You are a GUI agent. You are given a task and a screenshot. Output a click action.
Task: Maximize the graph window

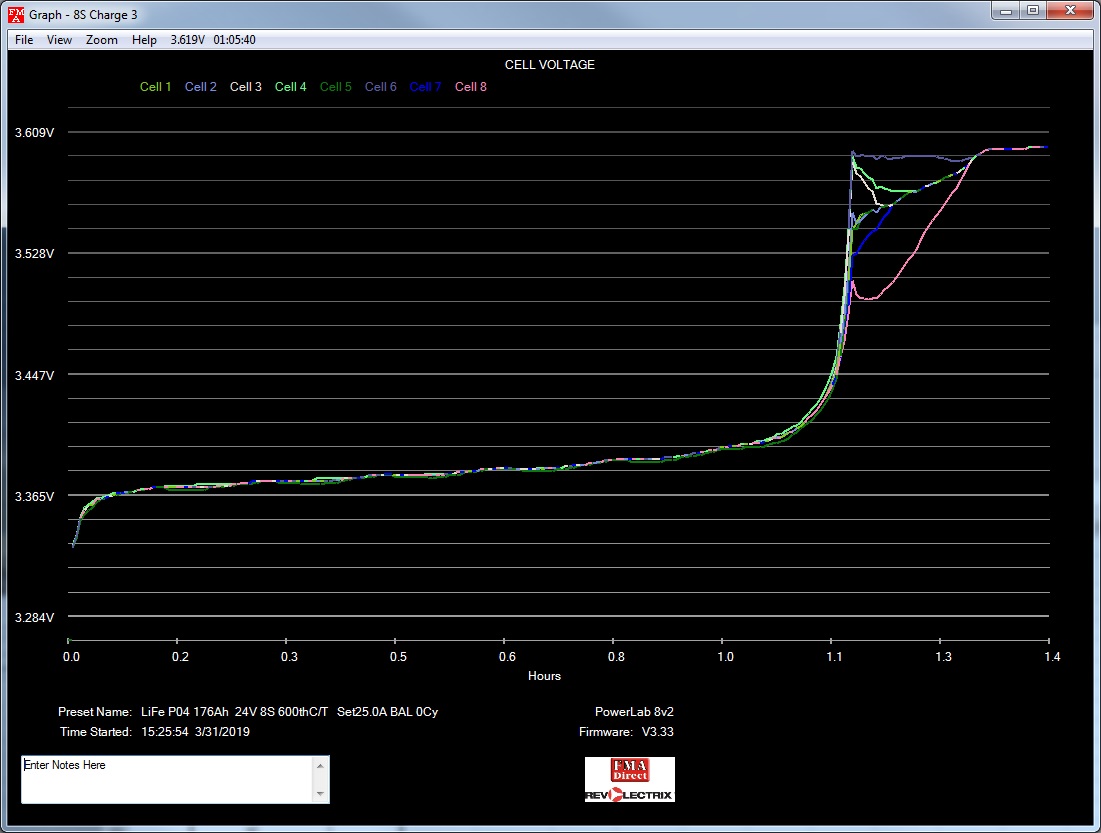(1033, 10)
